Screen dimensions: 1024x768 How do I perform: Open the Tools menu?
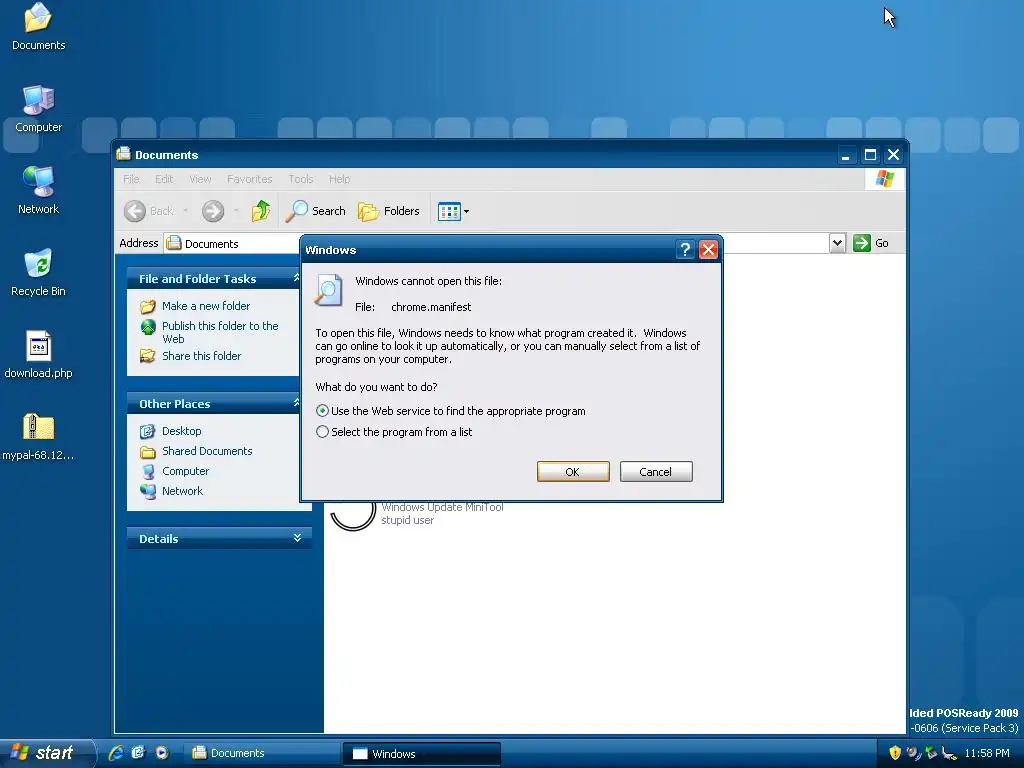pos(301,179)
